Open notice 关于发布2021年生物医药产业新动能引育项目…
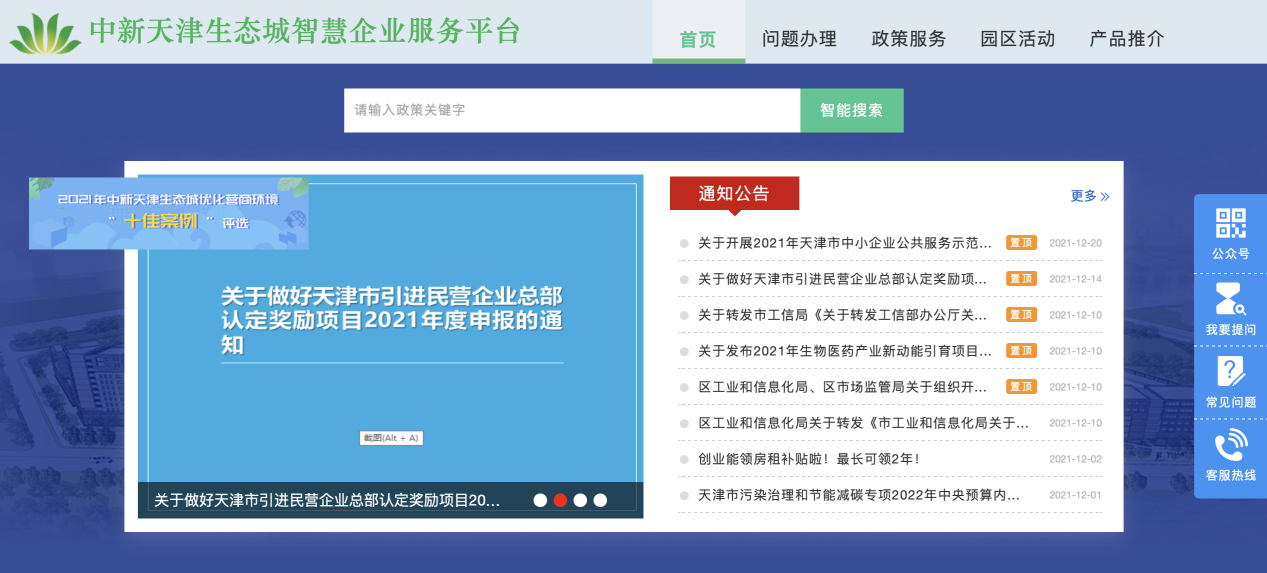The height and width of the screenshot is (573, 1267). pos(845,351)
